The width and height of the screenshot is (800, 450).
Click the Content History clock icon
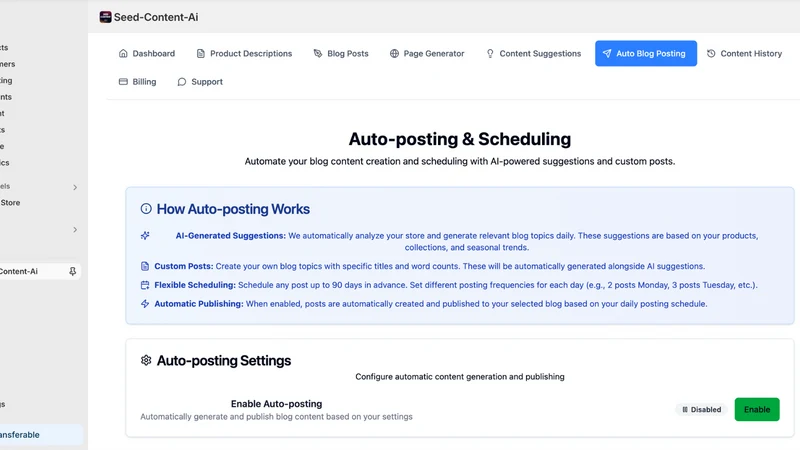click(711, 53)
